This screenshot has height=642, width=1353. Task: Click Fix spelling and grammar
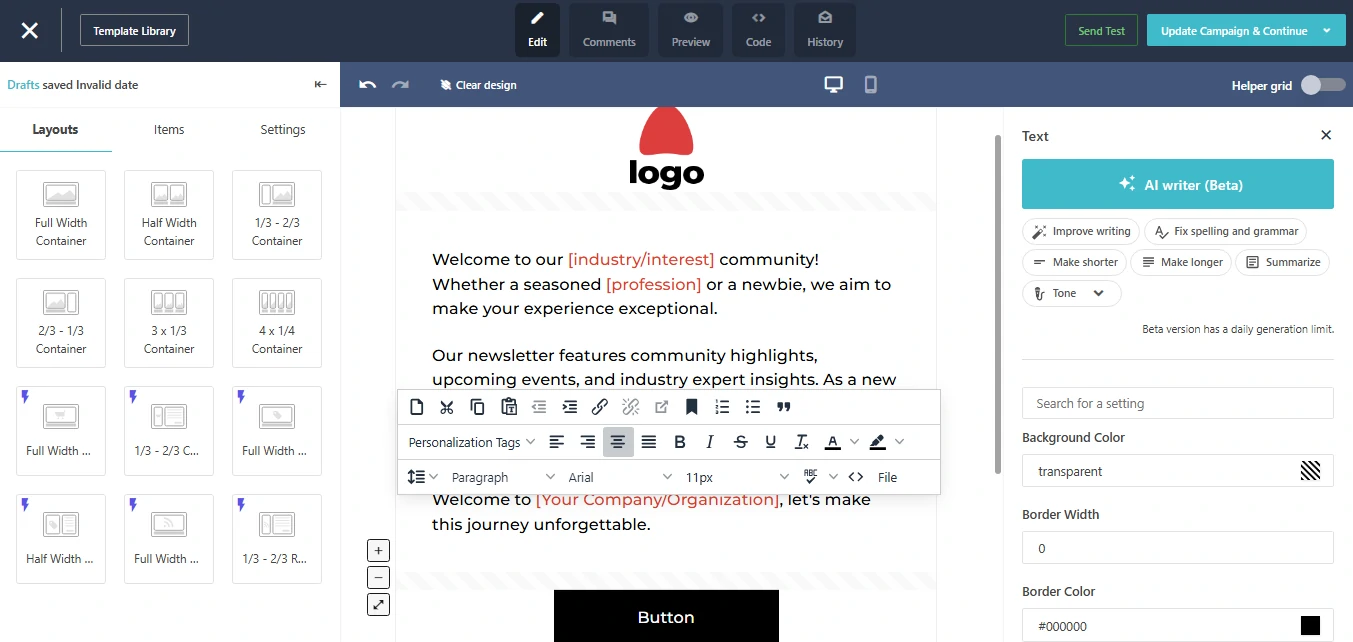tap(1225, 231)
